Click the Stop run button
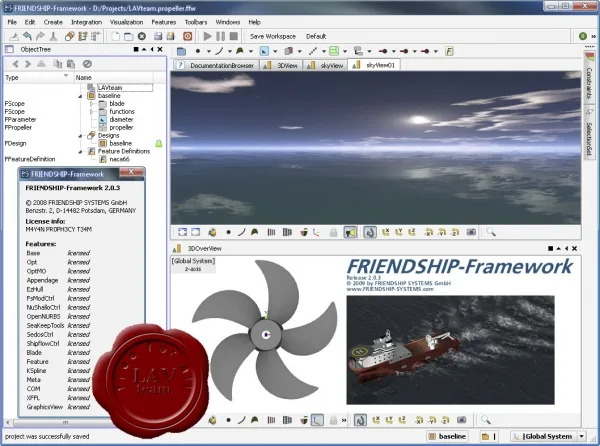Image resolution: width=600 pixels, height=446 pixels. point(233,36)
